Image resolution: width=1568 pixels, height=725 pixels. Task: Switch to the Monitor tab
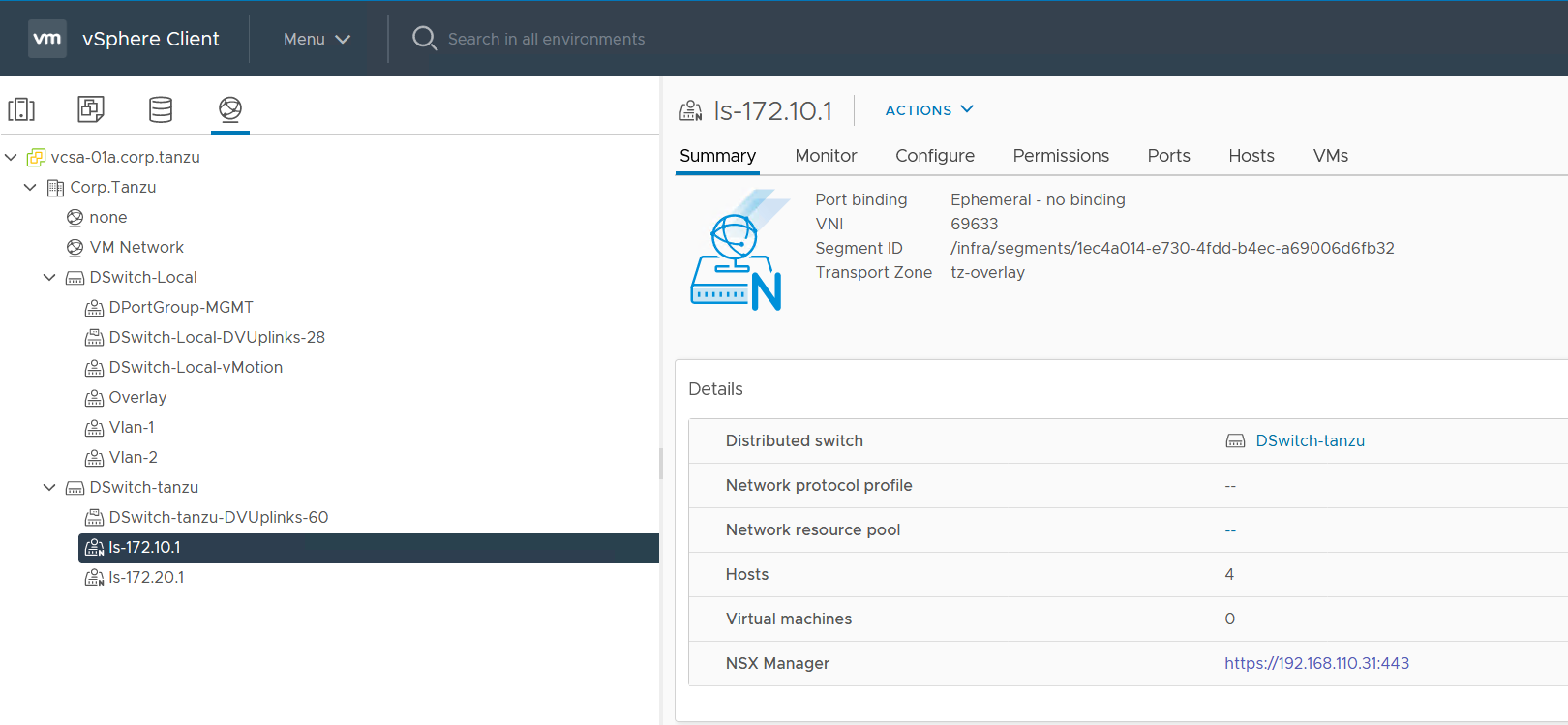(x=826, y=156)
